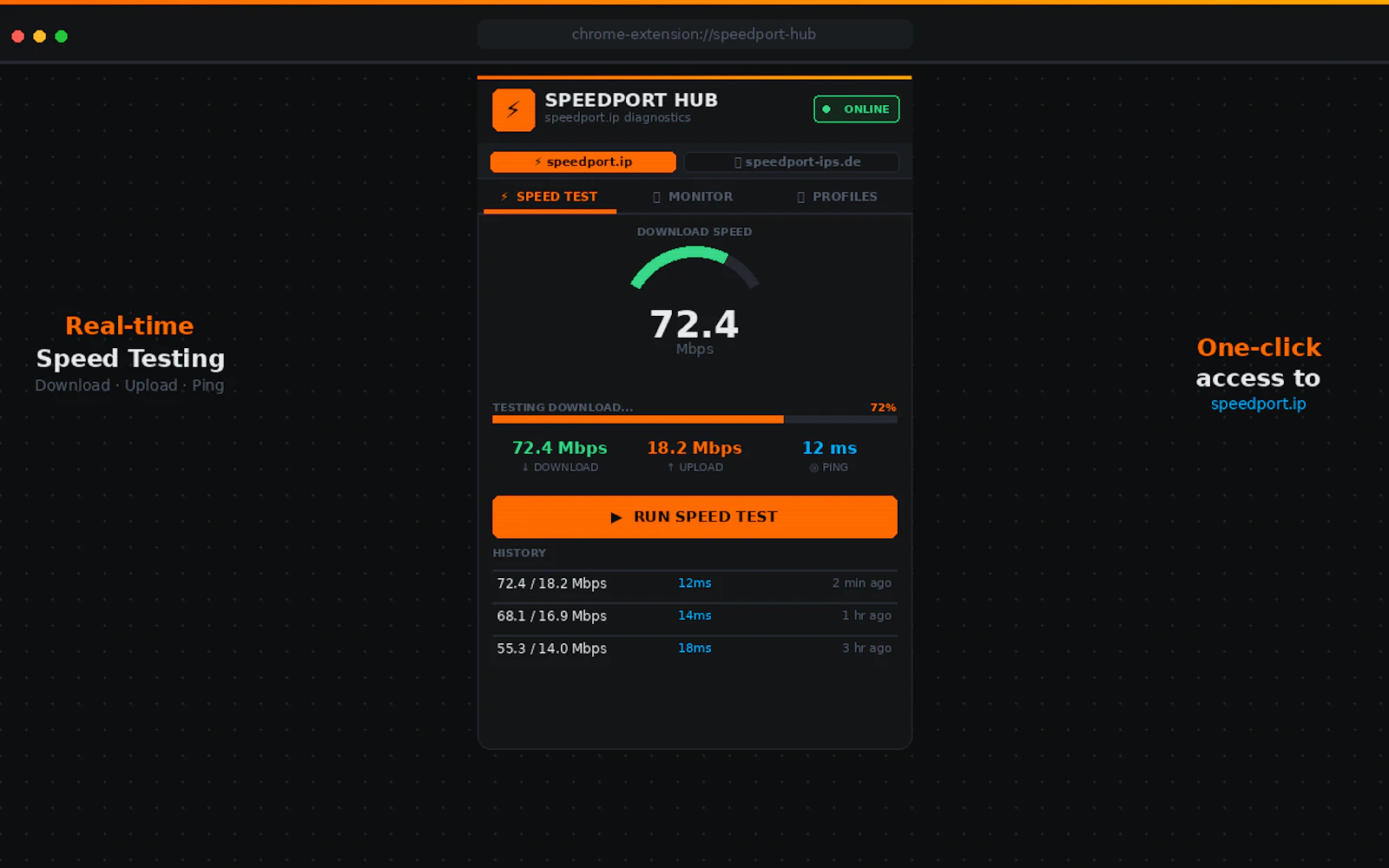
Task: Click the 18.2 Mbps upload stat
Action: click(x=694, y=456)
